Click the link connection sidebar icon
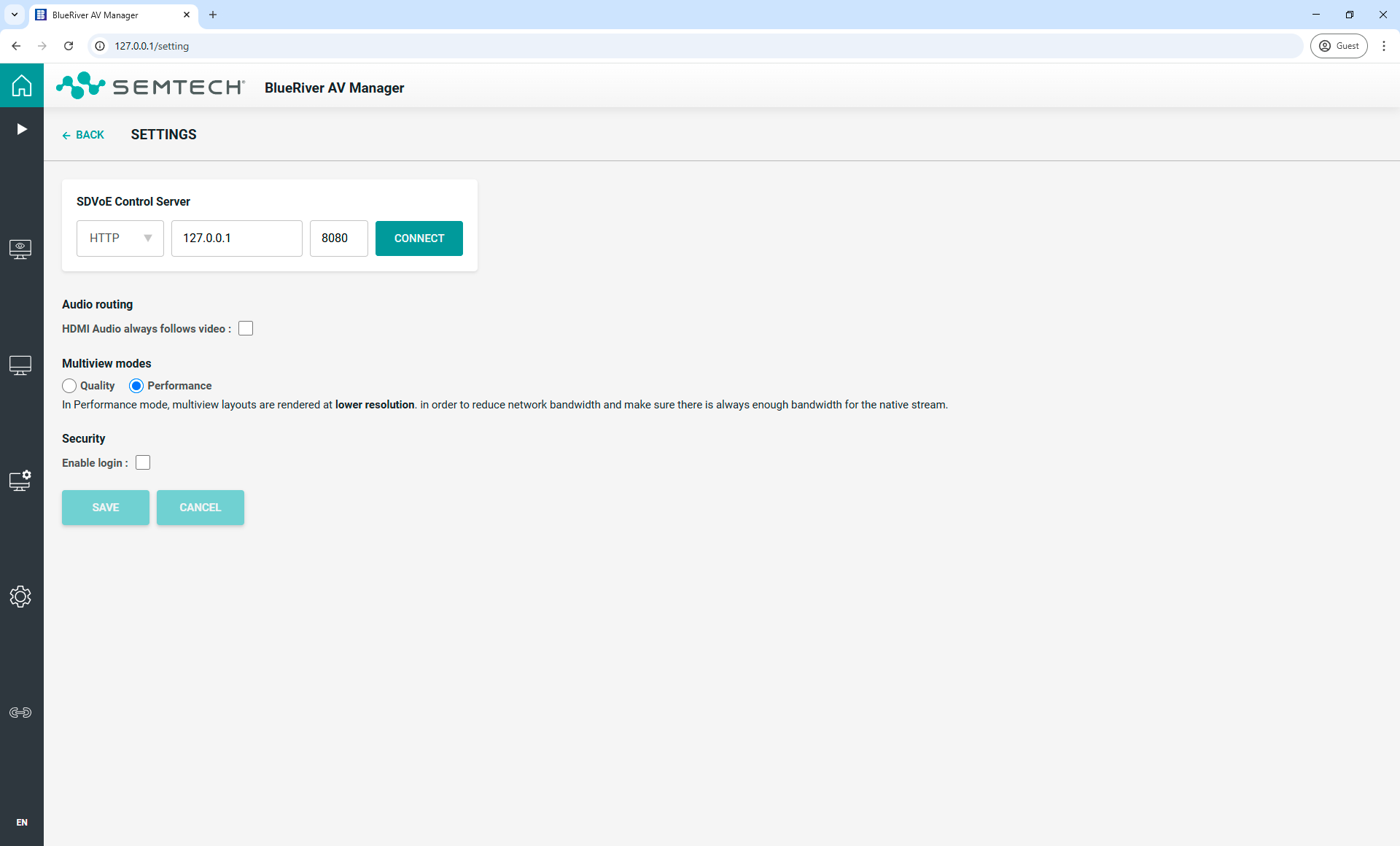Viewport: 1400px width, 846px height. tap(20, 713)
